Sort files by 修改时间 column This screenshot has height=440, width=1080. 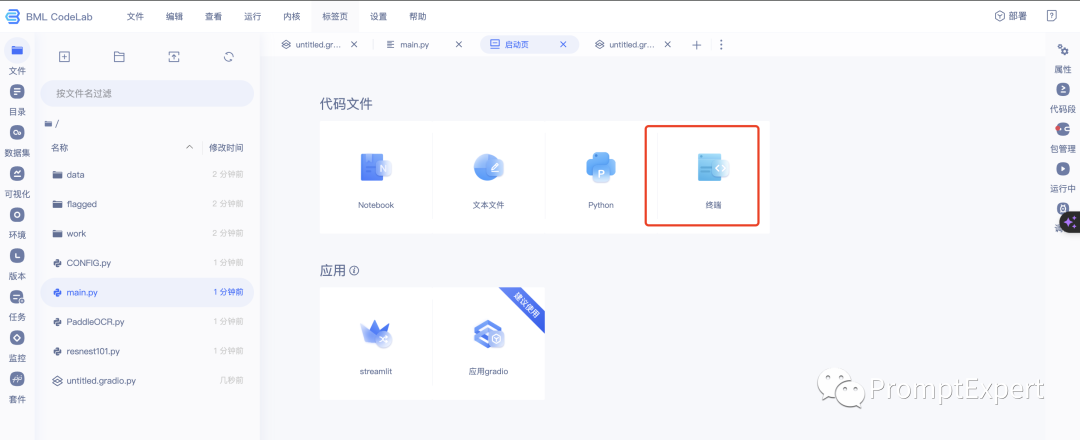[x=226, y=147]
